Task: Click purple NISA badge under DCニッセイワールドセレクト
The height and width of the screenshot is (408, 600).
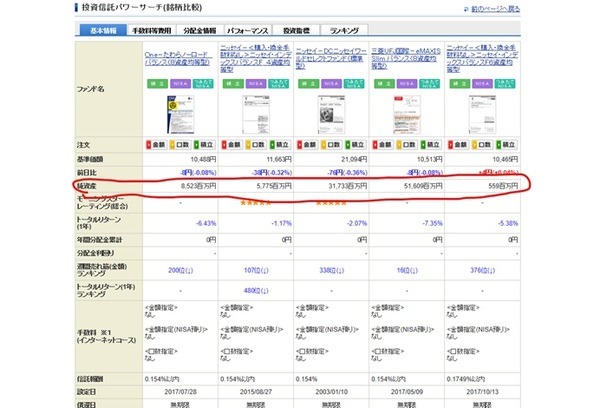Action: (331, 83)
